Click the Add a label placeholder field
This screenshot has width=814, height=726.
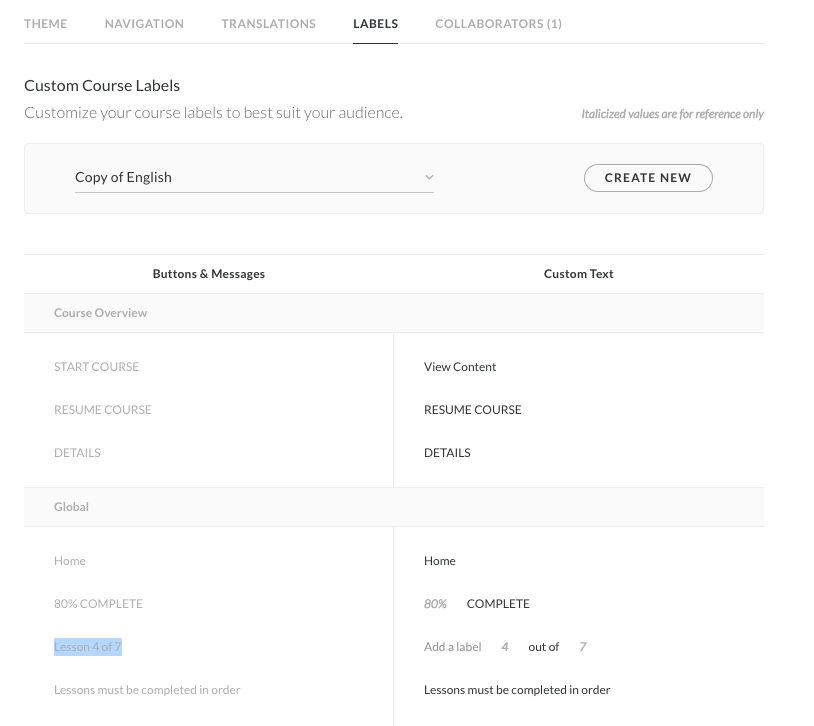[452, 647]
